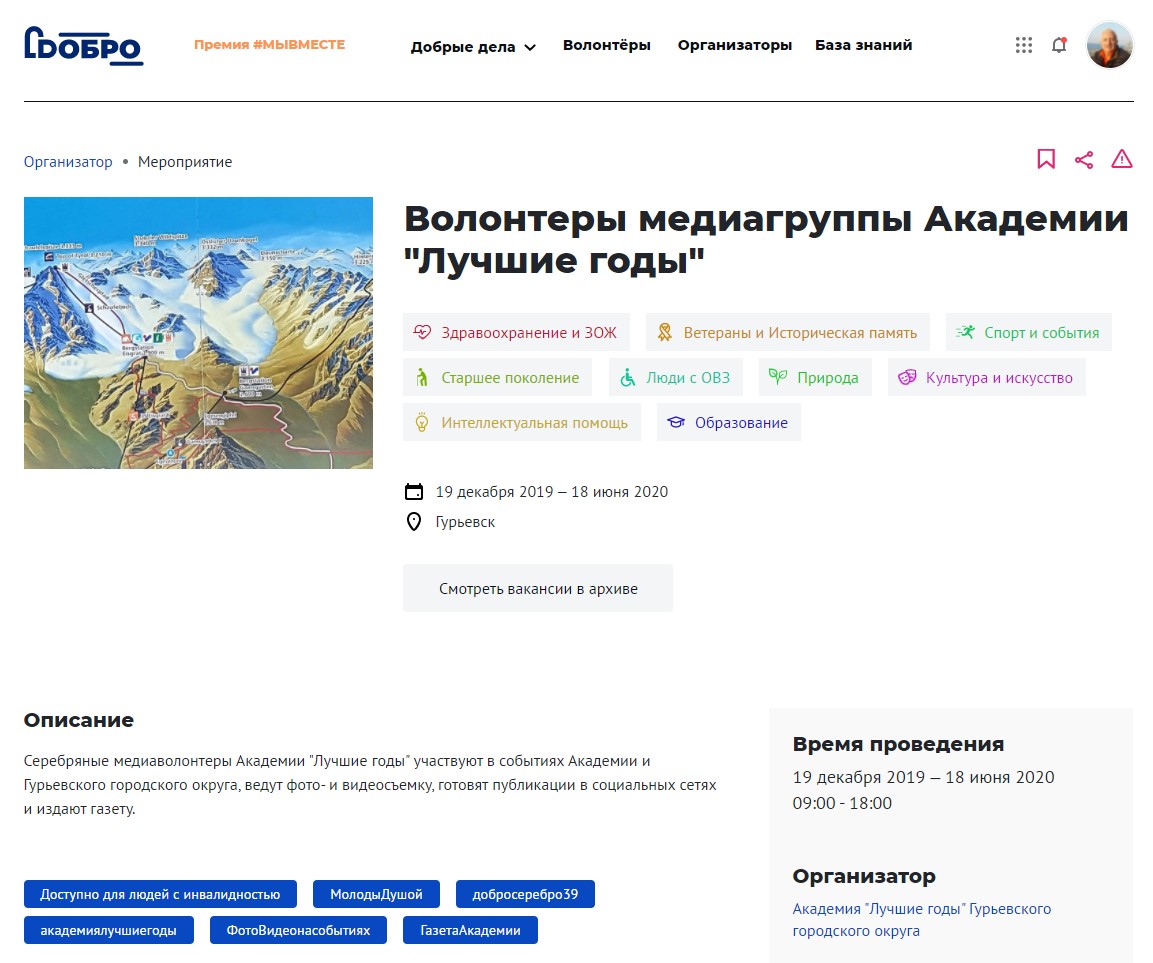1153x963 pixels.
Task: Click the Гурьевск location text
Action: 465,522
